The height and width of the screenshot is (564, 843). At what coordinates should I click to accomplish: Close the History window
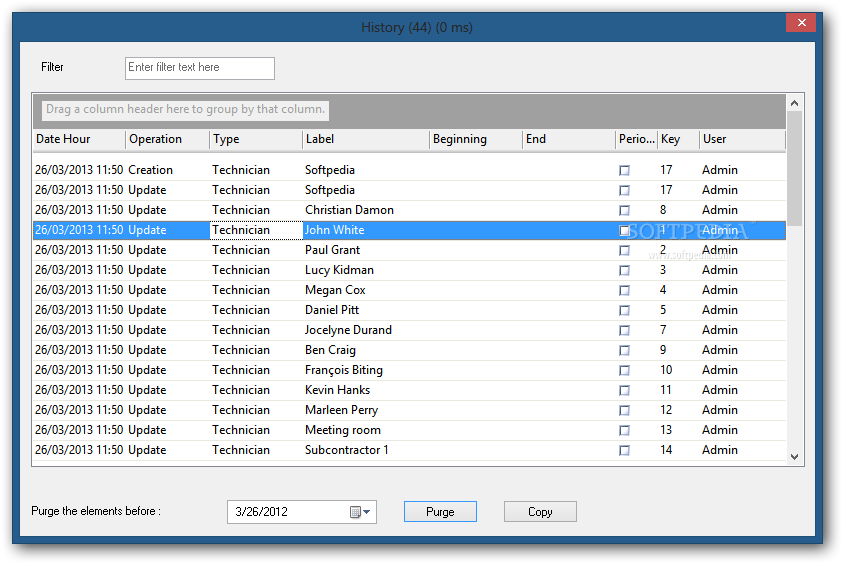point(801,23)
